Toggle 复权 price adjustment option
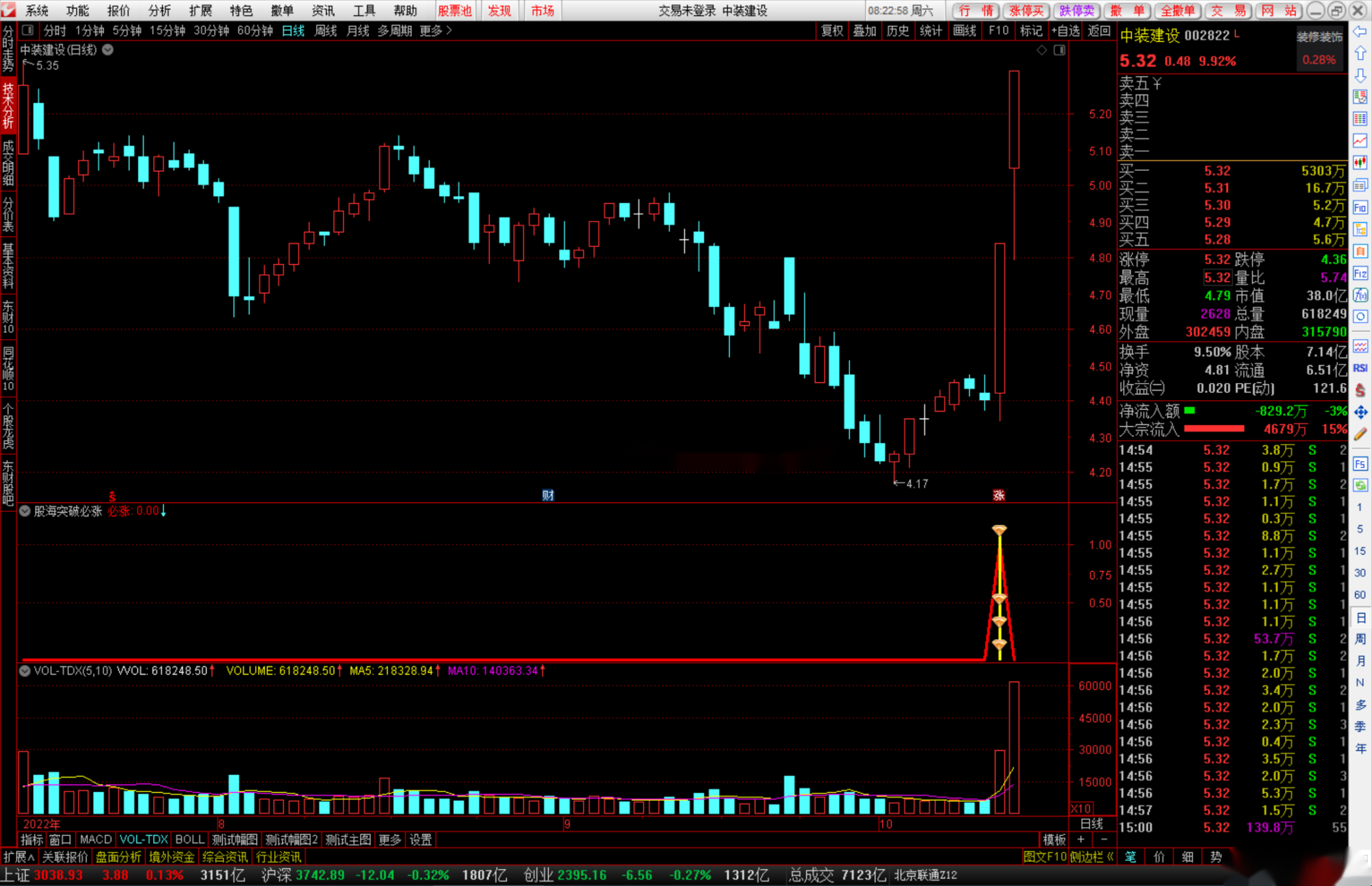The image size is (1372, 886). pyautogui.click(x=832, y=31)
